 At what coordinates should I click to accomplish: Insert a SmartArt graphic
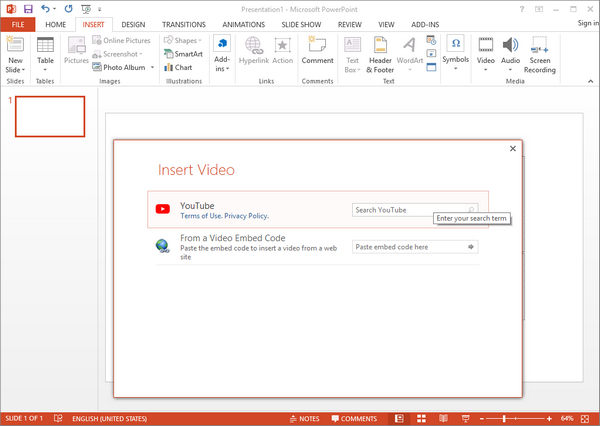183,54
